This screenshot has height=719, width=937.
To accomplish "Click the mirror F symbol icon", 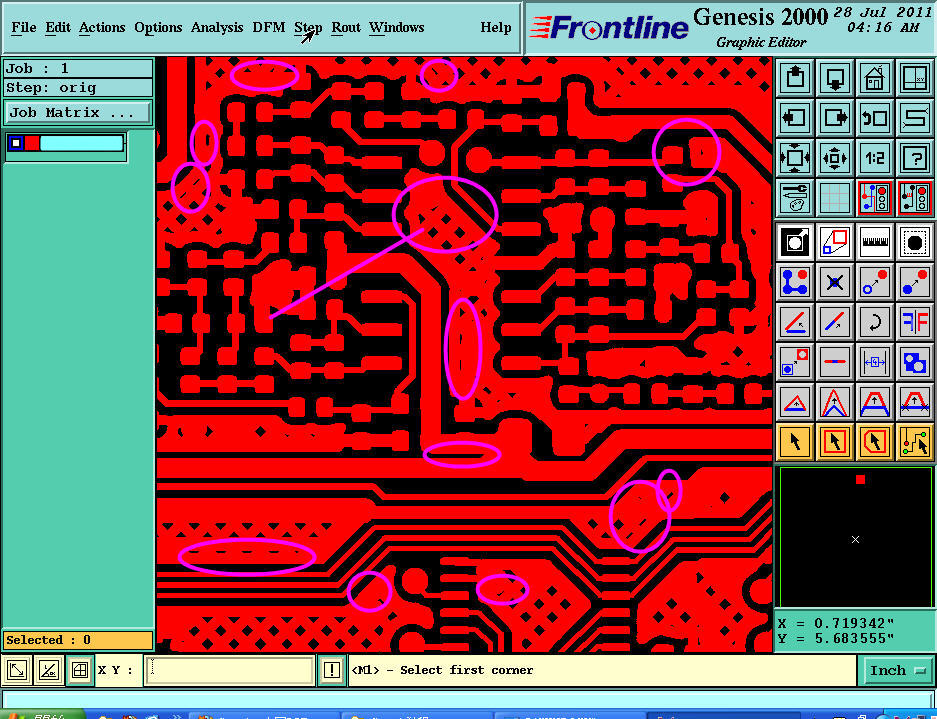I will pos(915,322).
